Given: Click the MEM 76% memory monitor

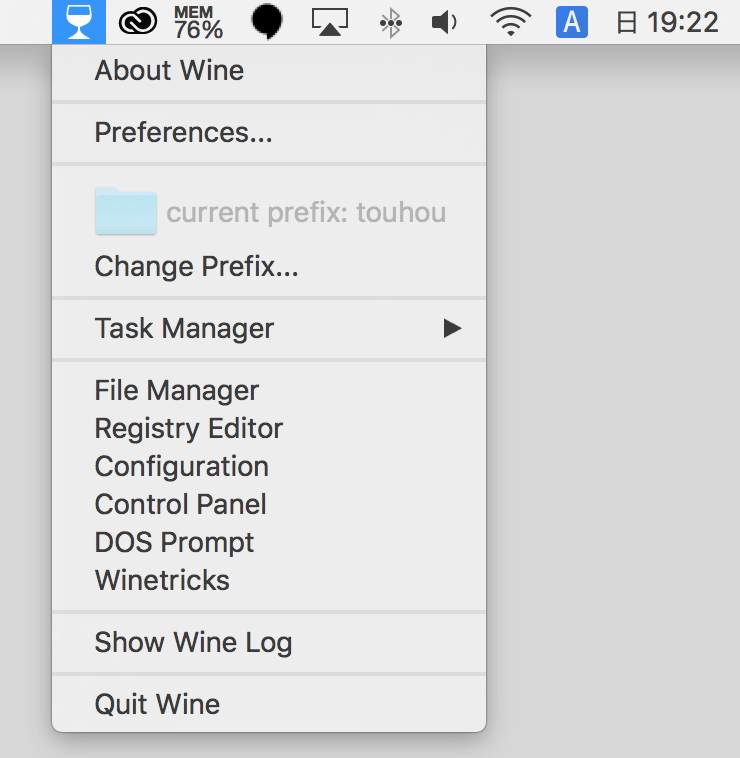Looking at the screenshot, I should coord(198,22).
